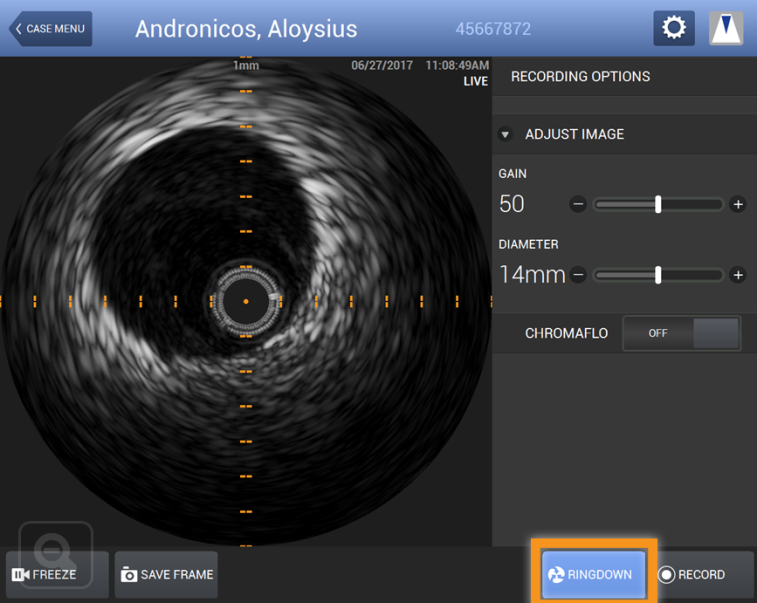Click the catheter center in the IVUS image
This screenshot has width=757, height=603.
click(246, 301)
